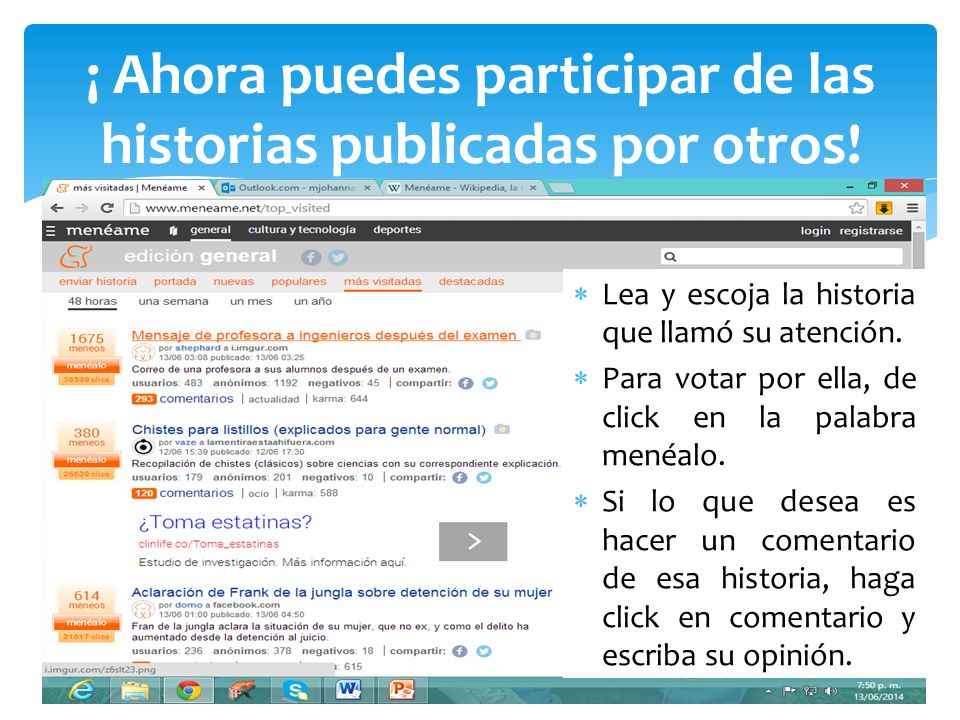Open Chistes para listillos story
This screenshot has width=960, height=720.
pyautogui.click(x=309, y=430)
